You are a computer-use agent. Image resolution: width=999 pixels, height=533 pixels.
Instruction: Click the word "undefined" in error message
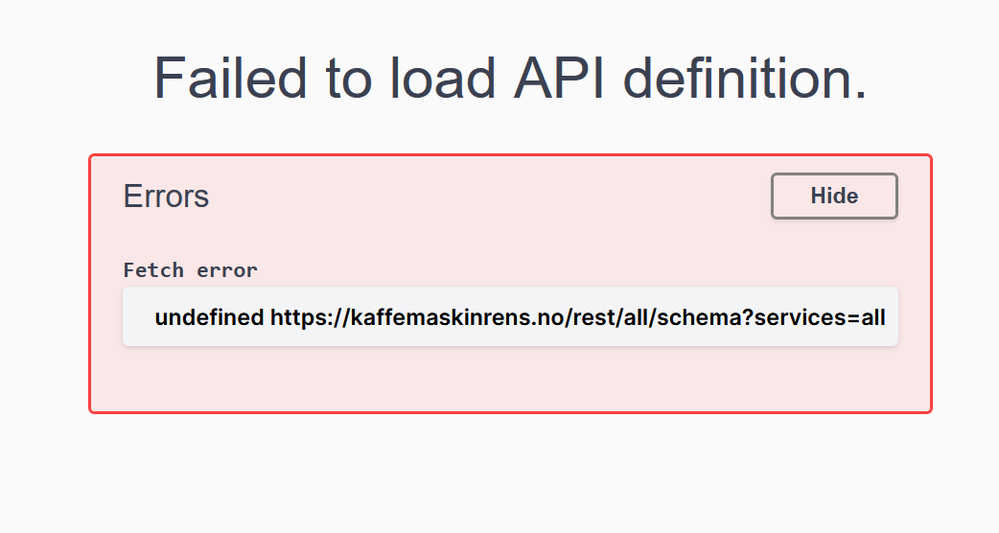(x=208, y=318)
